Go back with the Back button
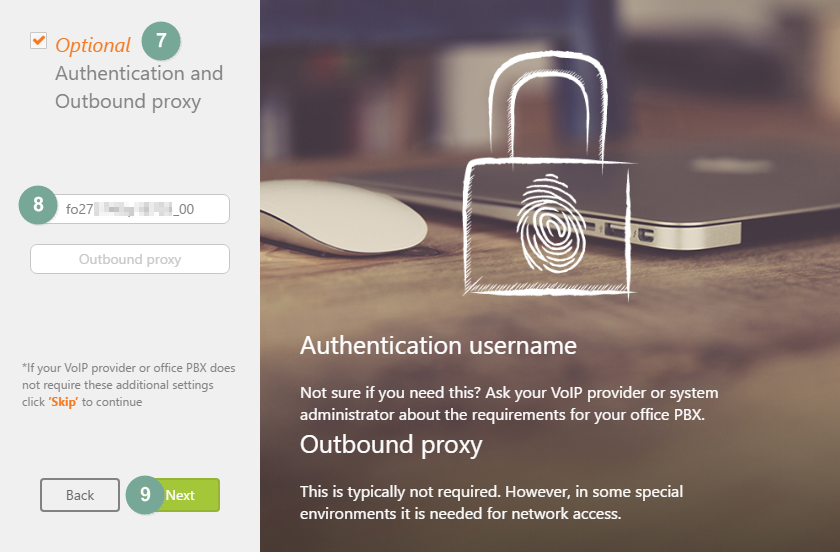Screen dimensions: 840x552 (x=80, y=495)
